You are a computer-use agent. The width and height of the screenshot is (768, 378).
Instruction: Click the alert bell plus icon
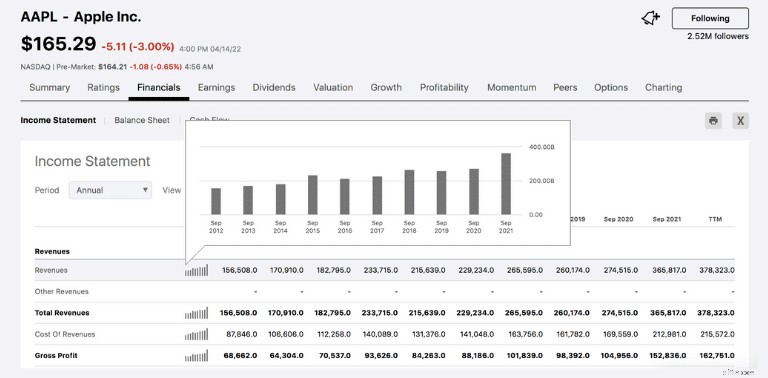650,19
